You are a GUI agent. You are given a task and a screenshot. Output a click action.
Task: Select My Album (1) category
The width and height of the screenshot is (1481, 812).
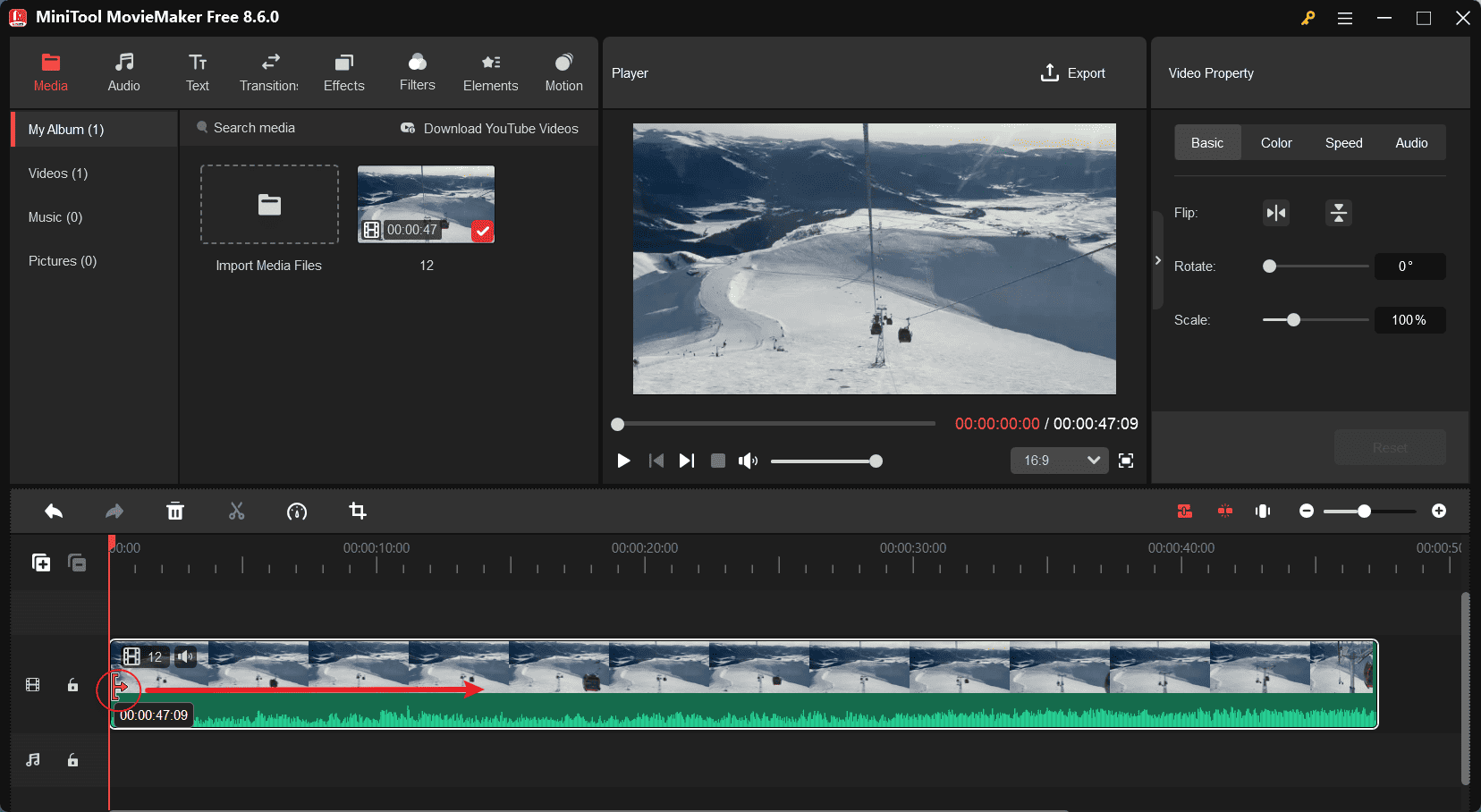(94, 130)
